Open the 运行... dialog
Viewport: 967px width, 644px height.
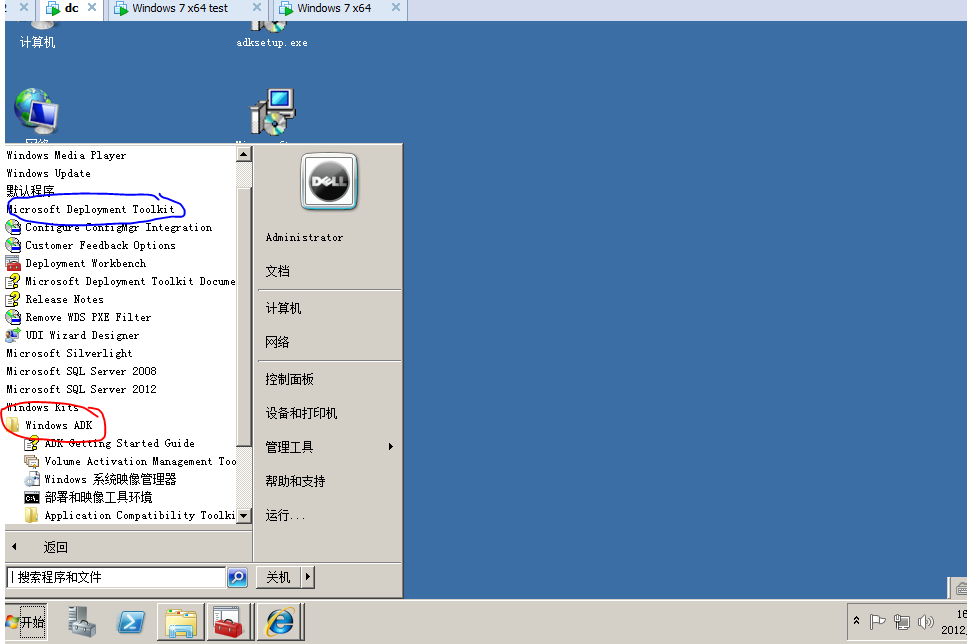285,515
